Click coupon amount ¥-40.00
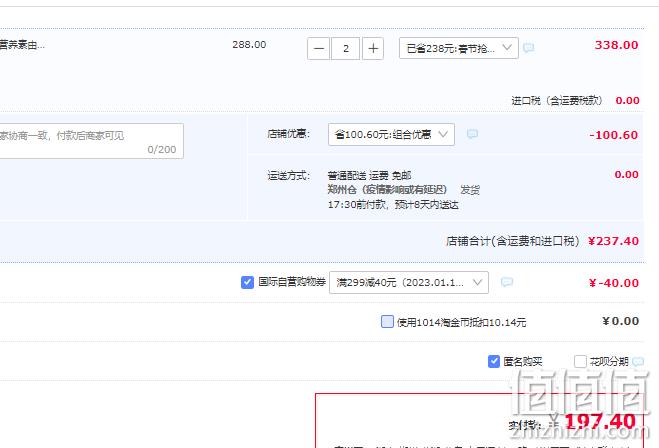The height and width of the screenshot is (448, 659). [614, 283]
